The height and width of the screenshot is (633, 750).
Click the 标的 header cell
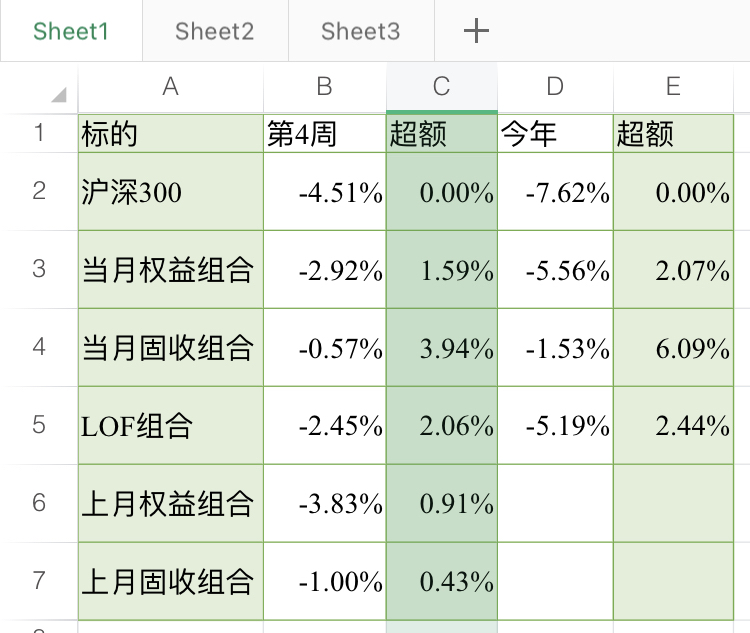pos(170,134)
